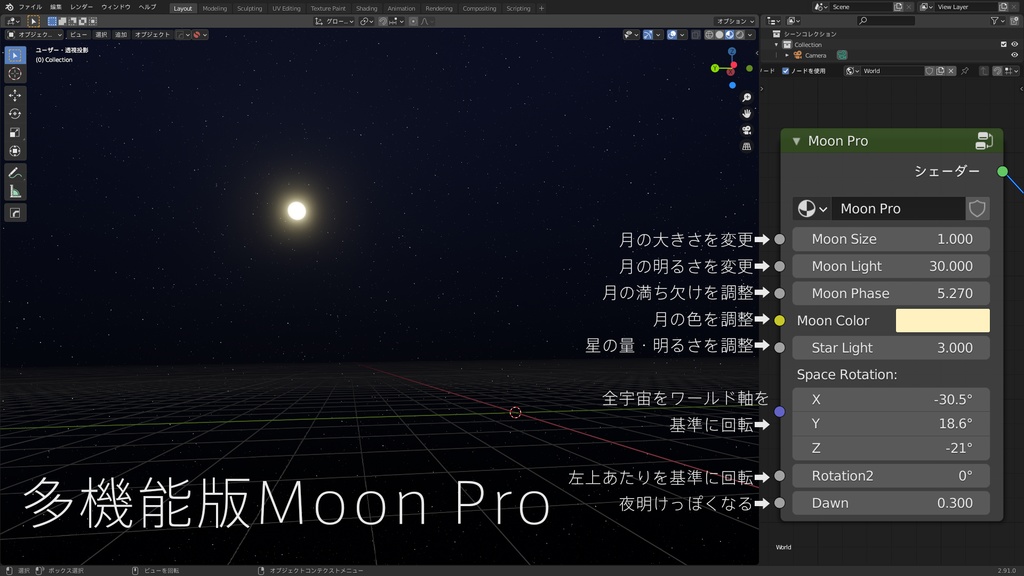Select the Rotate tool in the left toolbar
Image resolution: width=1024 pixels, height=576 pixels.
14,111
